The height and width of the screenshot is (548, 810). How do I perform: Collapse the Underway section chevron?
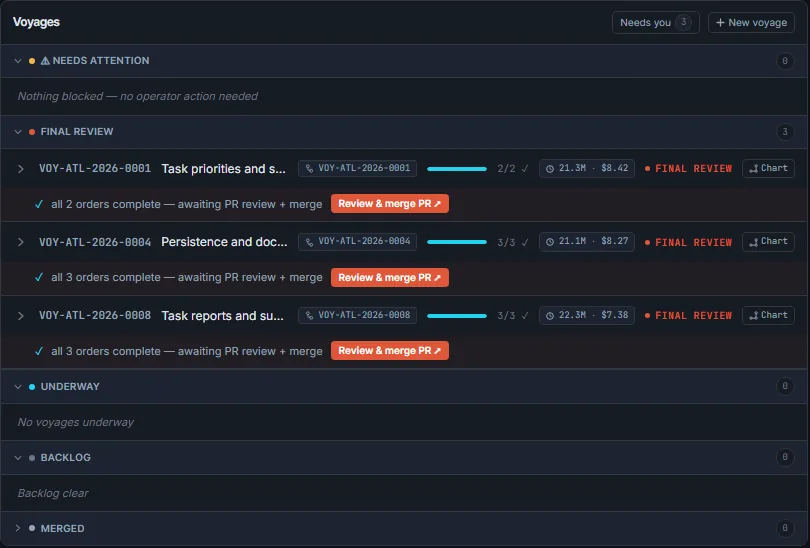(x=18, y=387)
